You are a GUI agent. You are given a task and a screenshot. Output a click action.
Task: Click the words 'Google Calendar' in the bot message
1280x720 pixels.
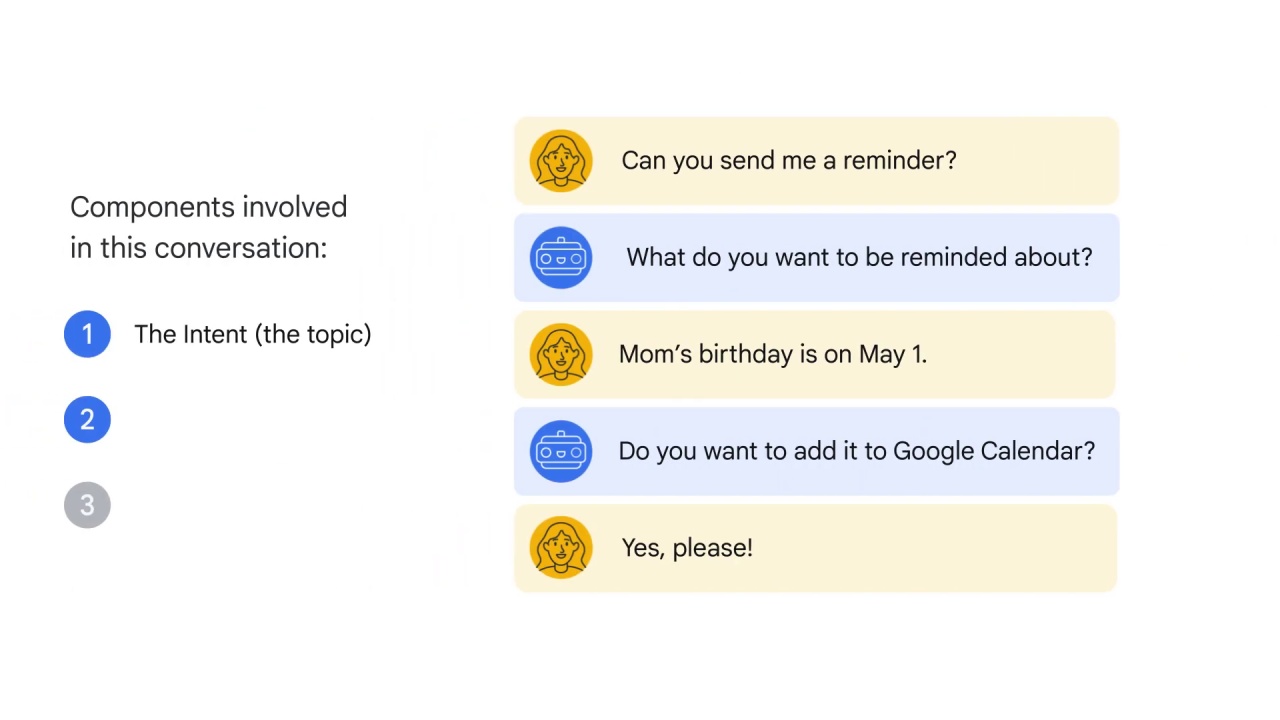coord(994,451)
